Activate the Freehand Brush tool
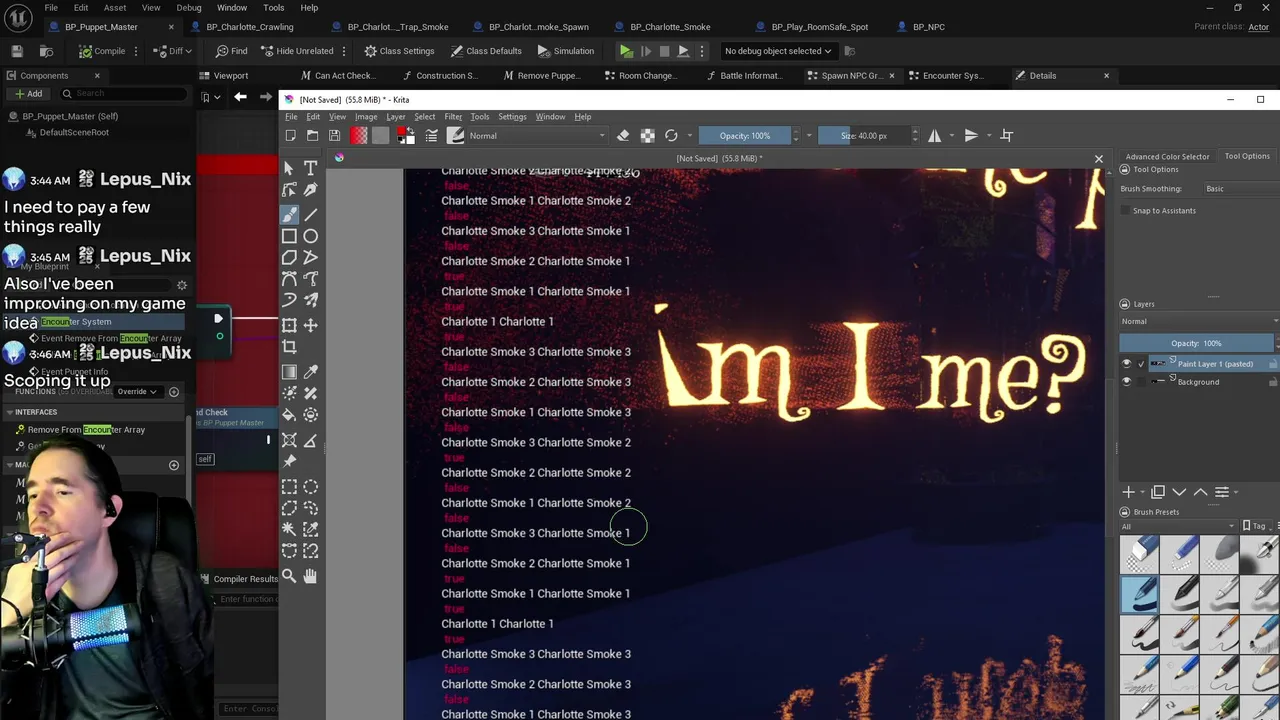This screenshot has height=720, width=1280. [x=289, y=214]
